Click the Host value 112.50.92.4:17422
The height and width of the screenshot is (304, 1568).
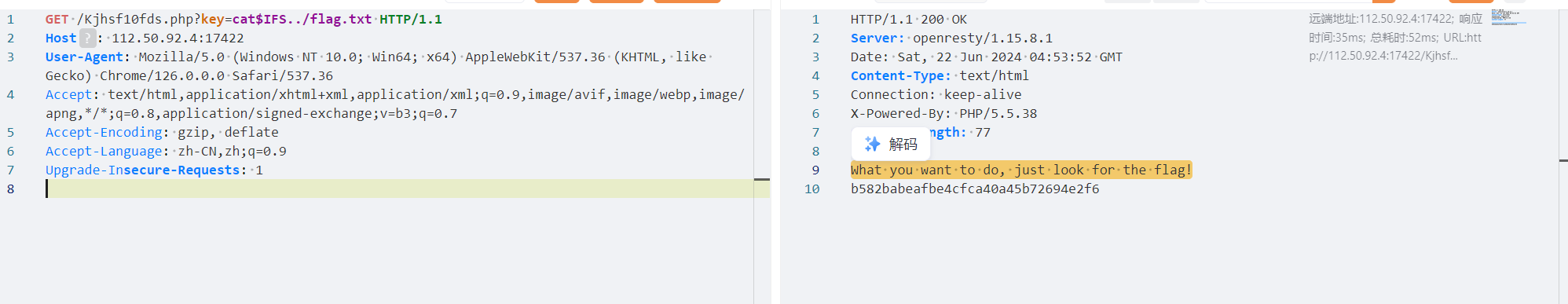coord(178,38)
